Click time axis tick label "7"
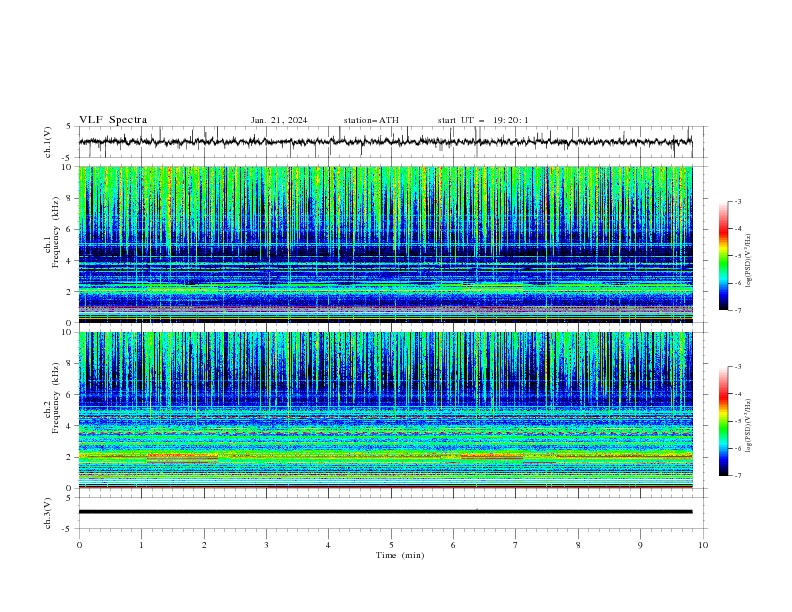The width and height of the screenshot is (792, 612). 516,545
